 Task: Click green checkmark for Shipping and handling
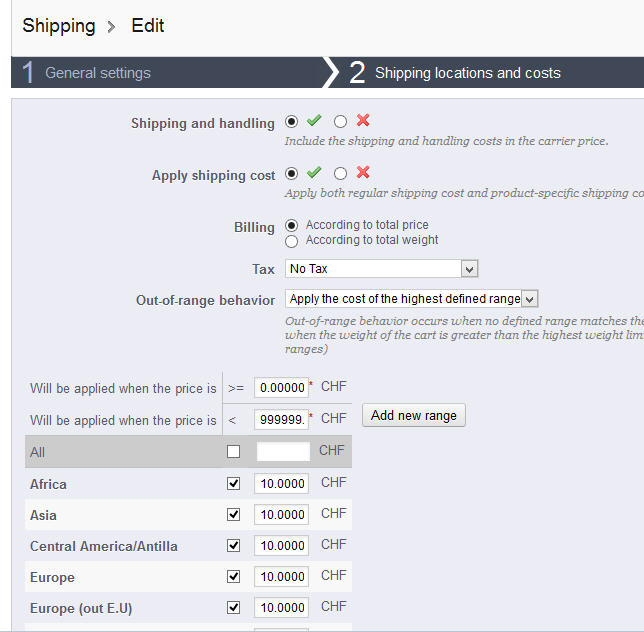pyautogui.click(x=314, y=121)
